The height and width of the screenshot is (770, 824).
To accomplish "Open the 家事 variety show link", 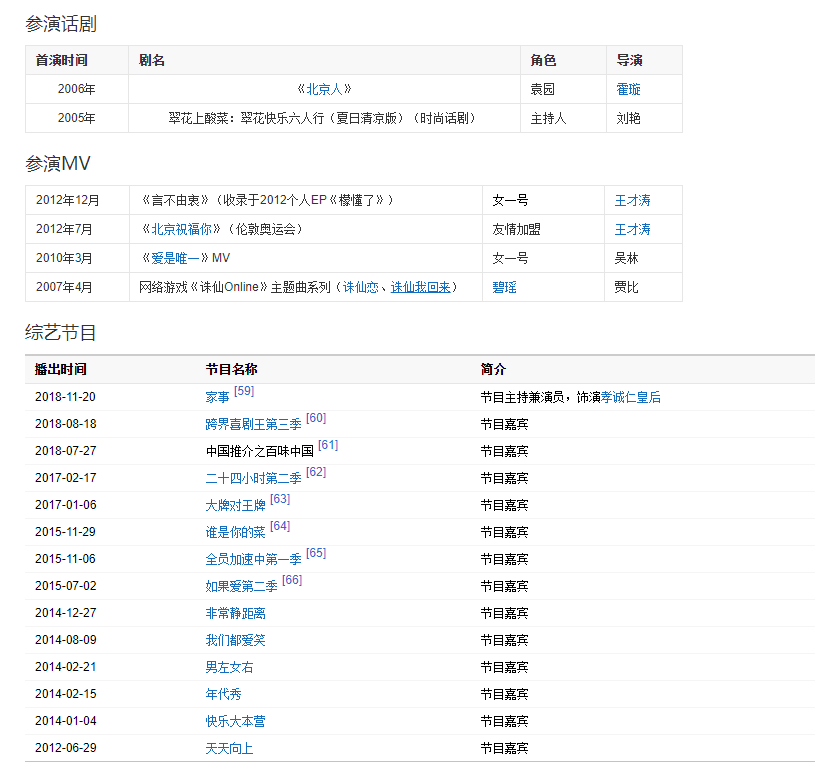I will click(217, 397).
